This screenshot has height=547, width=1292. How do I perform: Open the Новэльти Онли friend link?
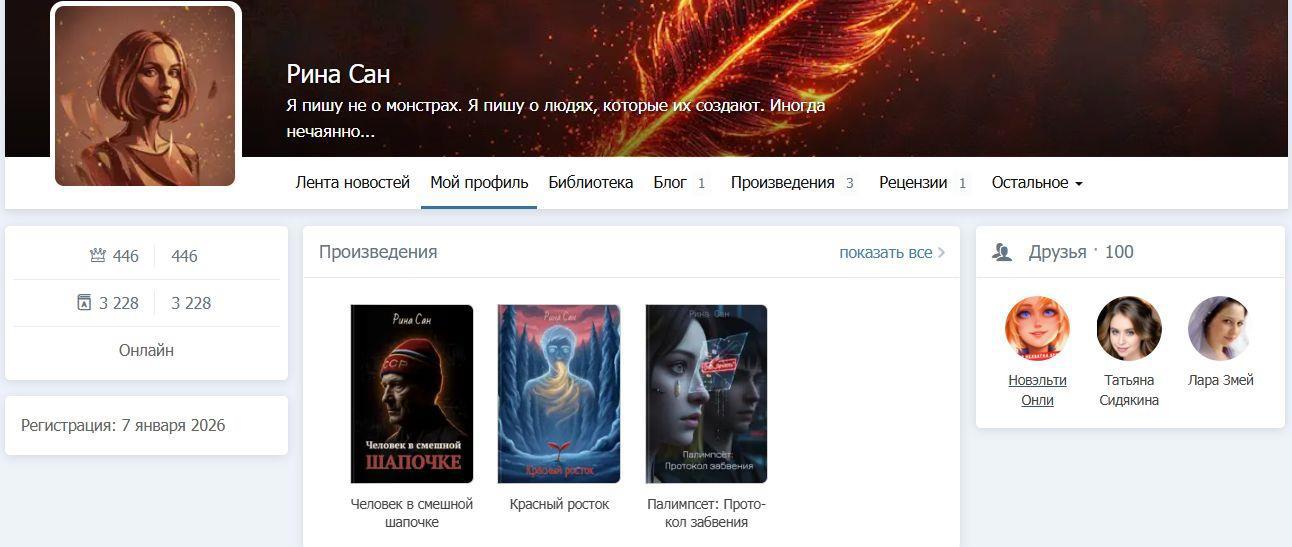click(1037, 390)
